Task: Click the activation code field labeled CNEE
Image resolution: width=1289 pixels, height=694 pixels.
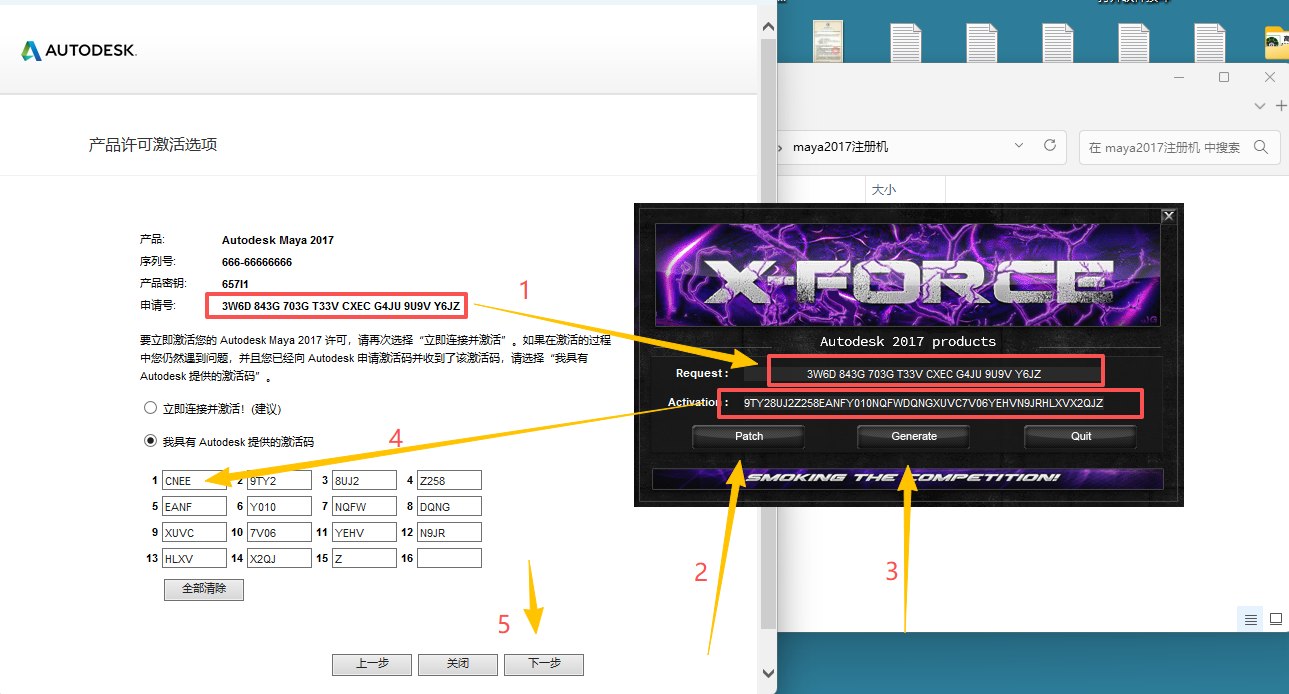Action: pyautogui.click(x=193, y=480)
